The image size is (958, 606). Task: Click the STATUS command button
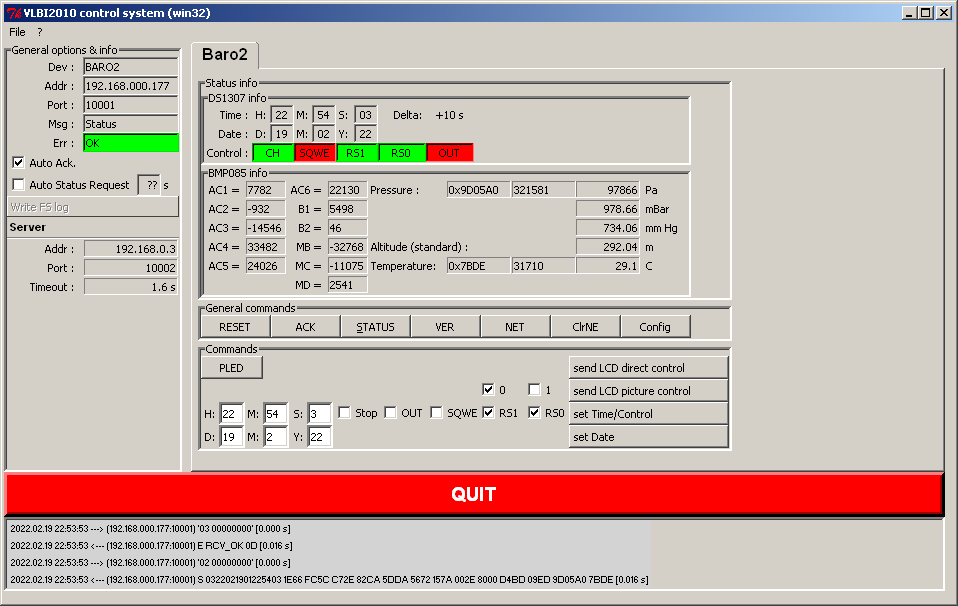pyautogui.click(x=375, y=327)
